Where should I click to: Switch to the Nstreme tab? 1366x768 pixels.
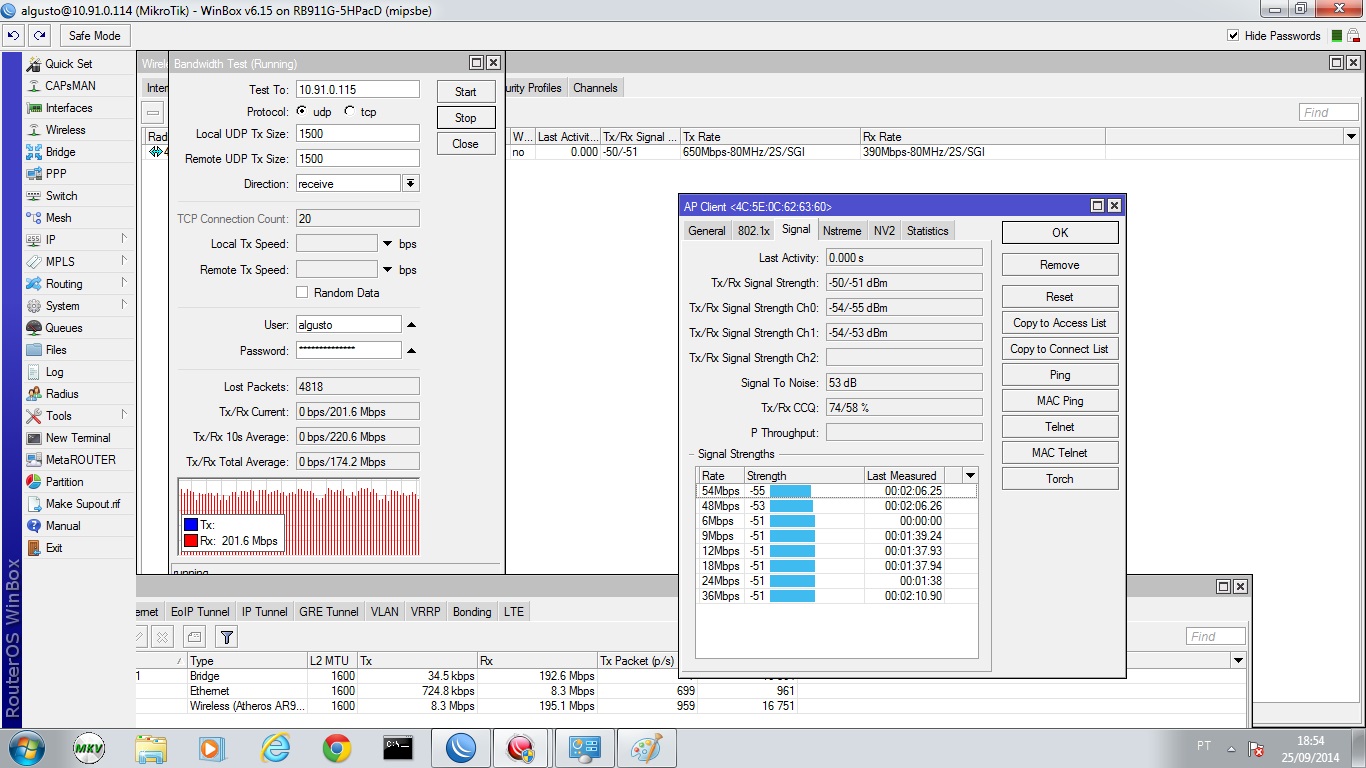pos(841,231)
